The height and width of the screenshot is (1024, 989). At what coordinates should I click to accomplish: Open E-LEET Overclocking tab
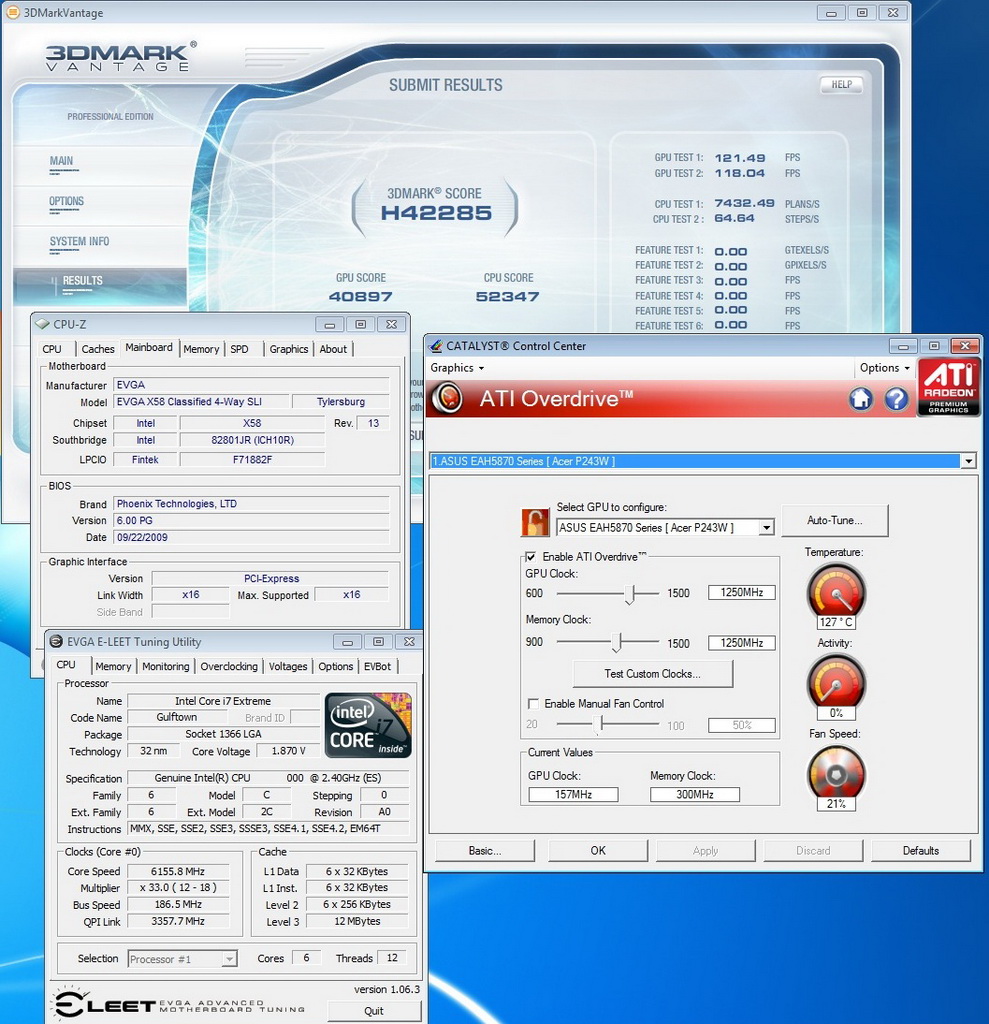[x=229, y=666]
